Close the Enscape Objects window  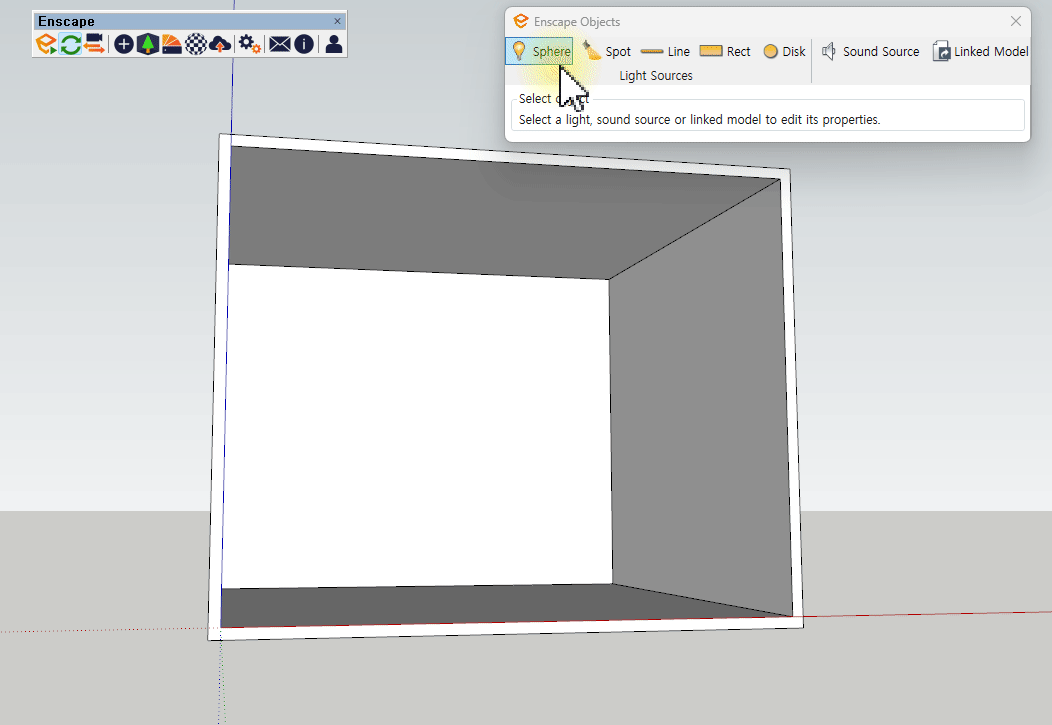click(1016, 21)
